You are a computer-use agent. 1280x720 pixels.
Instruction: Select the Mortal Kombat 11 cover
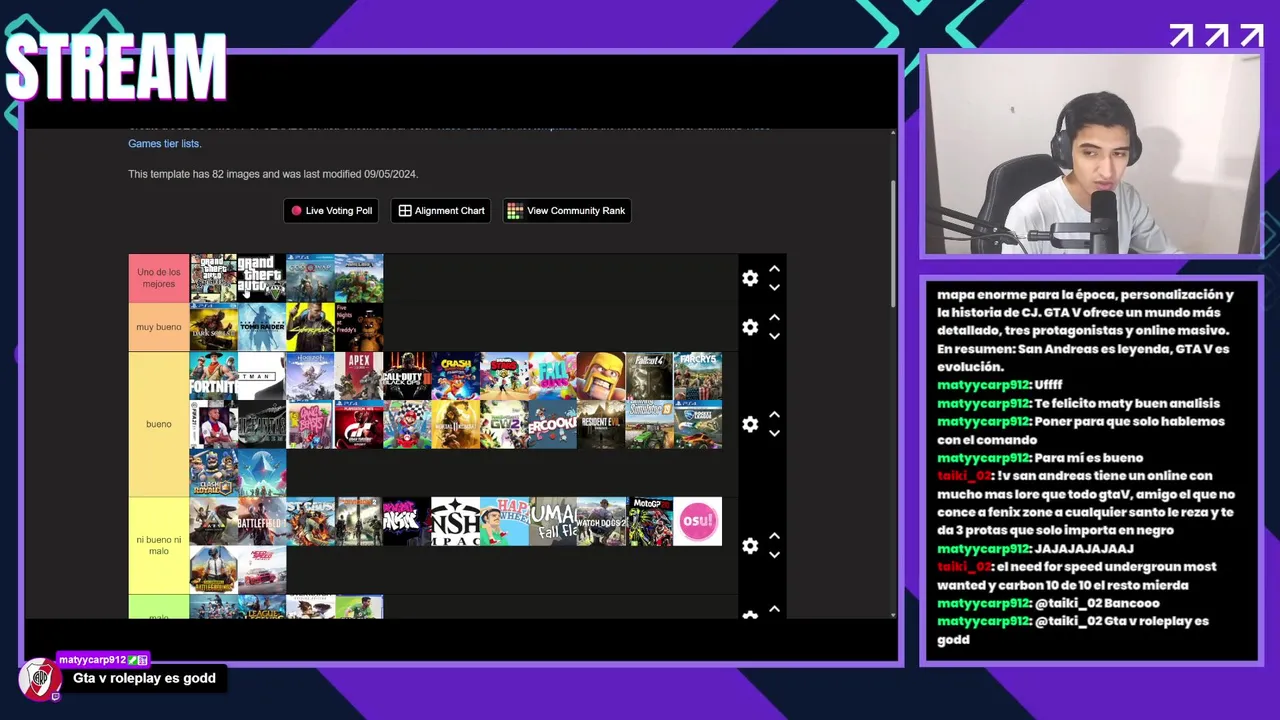(456, 424)
